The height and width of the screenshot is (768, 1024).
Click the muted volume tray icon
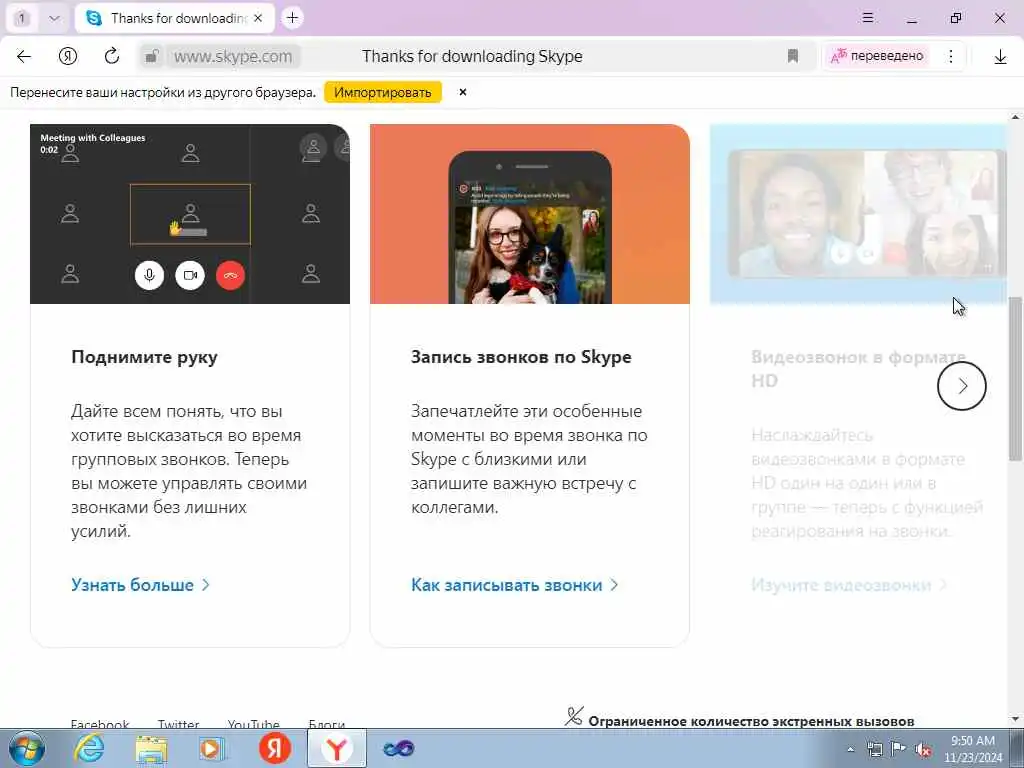click(923, 750)
